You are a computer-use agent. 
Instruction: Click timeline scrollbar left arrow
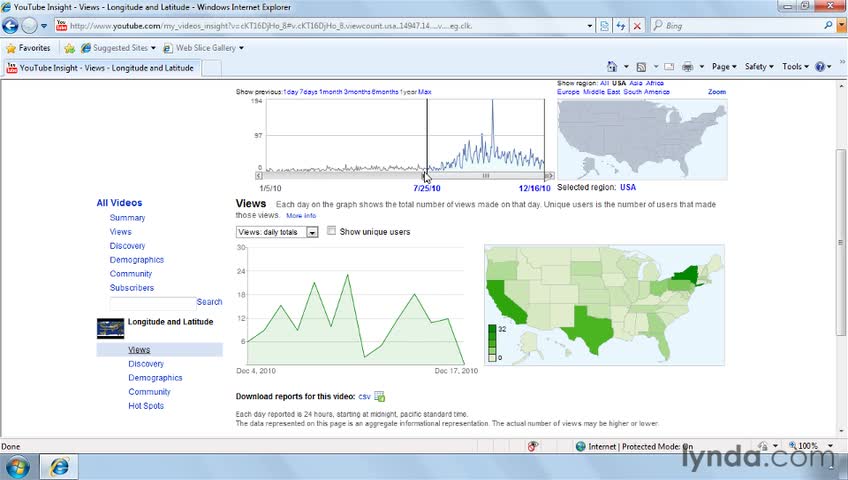click(259, 176)
